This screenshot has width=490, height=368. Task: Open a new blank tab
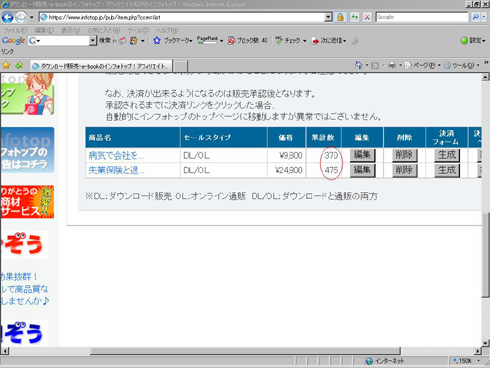click(180, 66)
